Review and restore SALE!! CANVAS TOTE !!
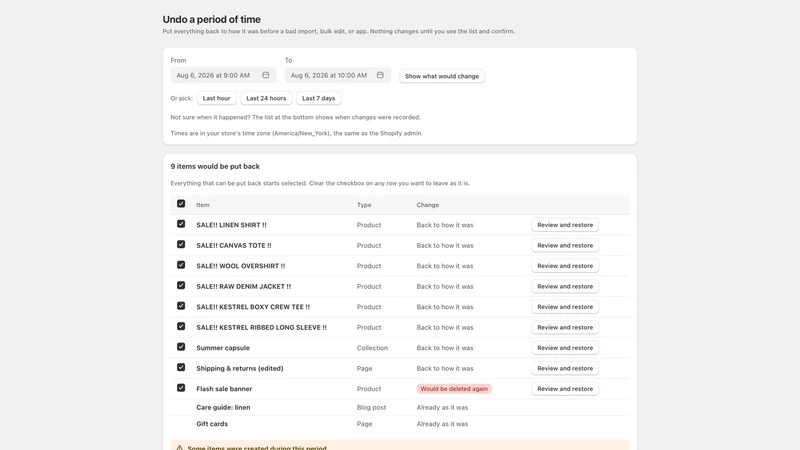 point(565,245)
